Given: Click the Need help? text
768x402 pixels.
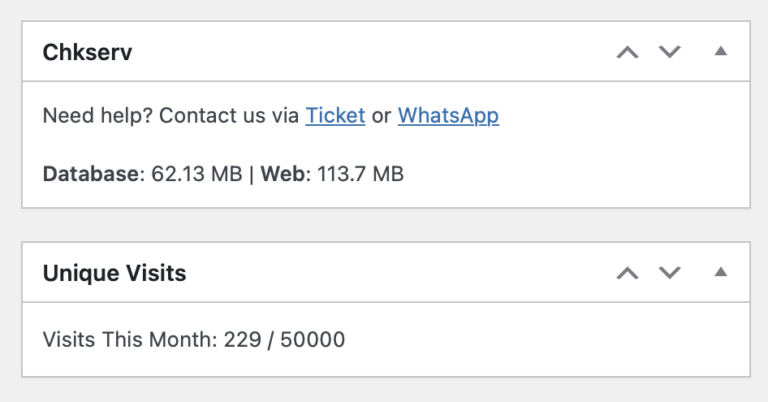Looking at the screenshot, I should (97, 115).
